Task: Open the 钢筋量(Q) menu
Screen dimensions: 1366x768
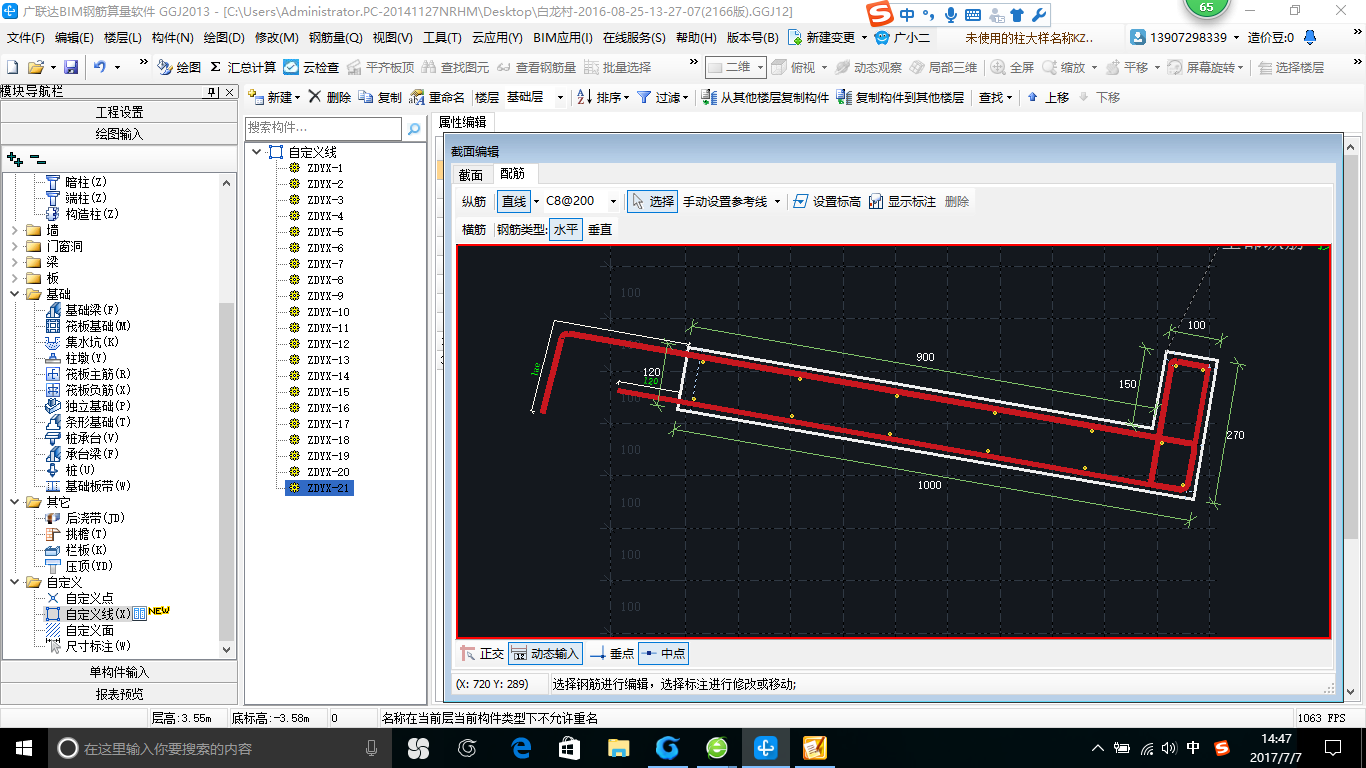Action: point(335,38)
